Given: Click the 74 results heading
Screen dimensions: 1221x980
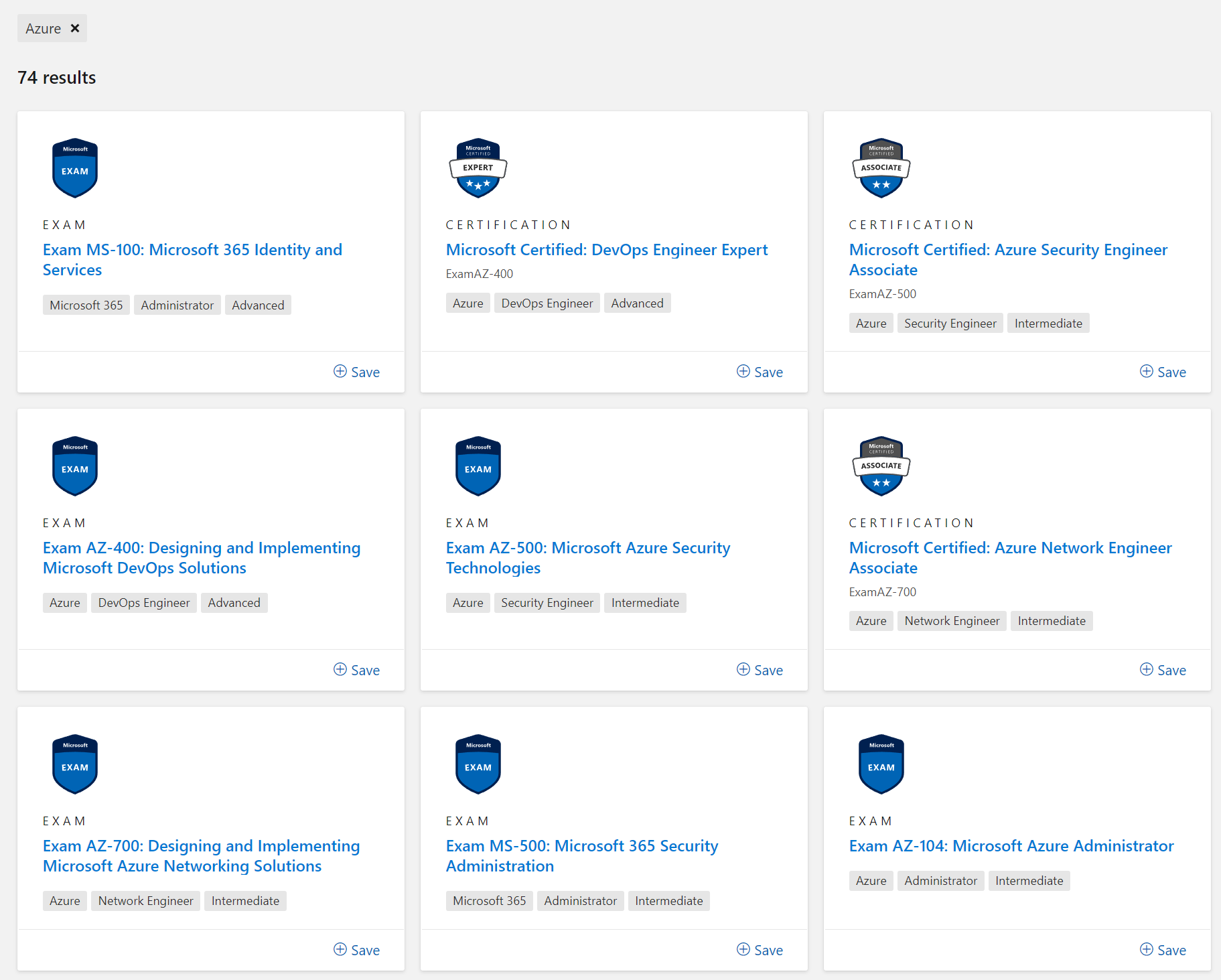Looking at the screenshot, I should click(57, 78).
